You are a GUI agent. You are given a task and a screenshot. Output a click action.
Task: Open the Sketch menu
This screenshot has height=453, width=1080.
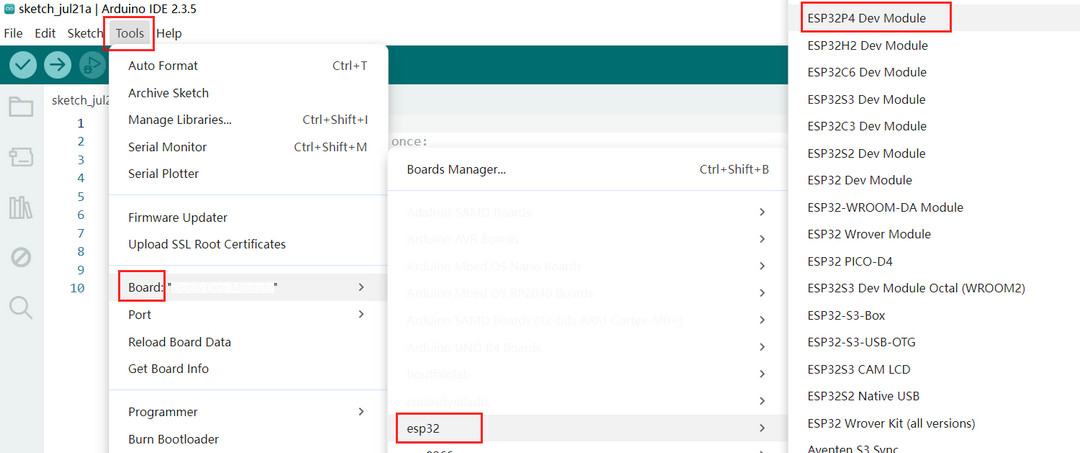85,33
